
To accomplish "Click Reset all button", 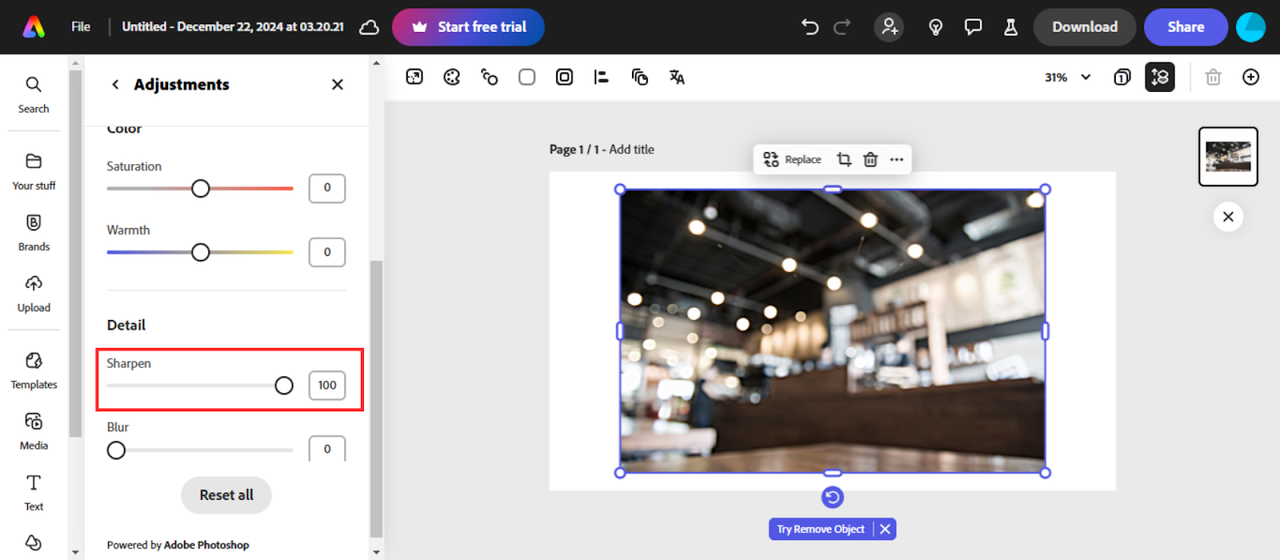I will coord(226,495).
